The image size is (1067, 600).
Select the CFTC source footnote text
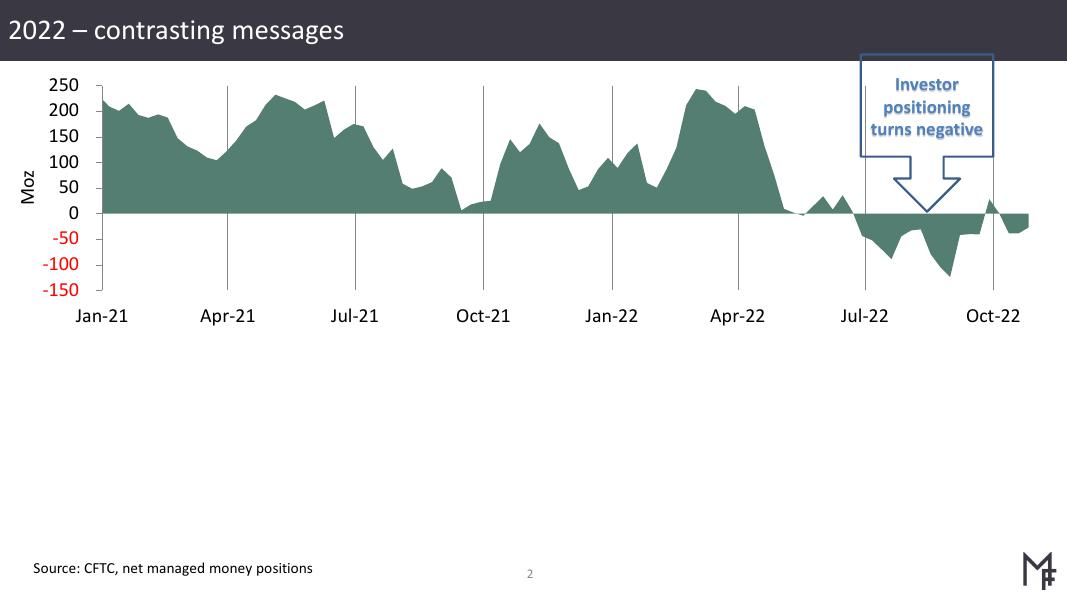(x=173, y=568)
